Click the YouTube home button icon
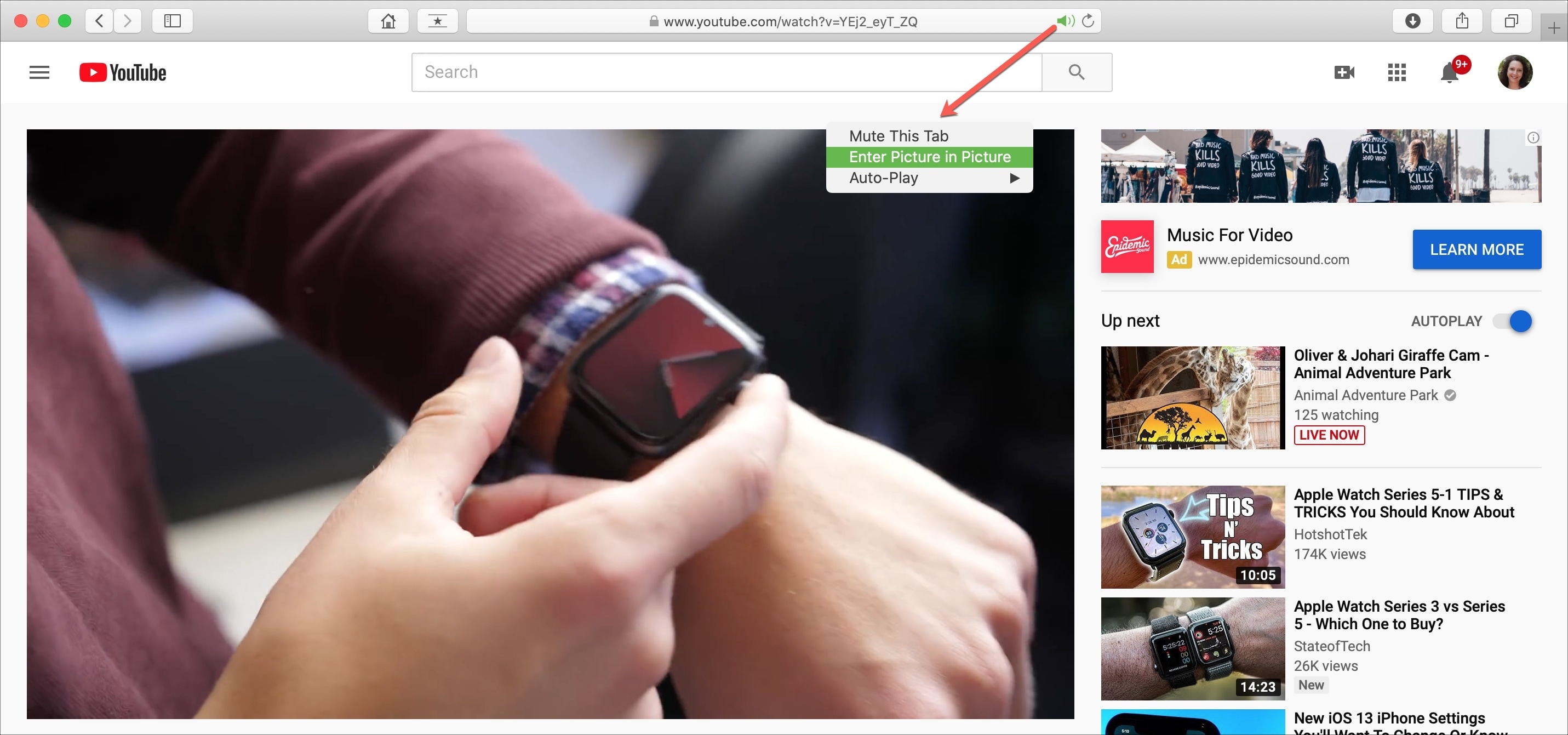The image size is (1568, 735). pos(119,72)
